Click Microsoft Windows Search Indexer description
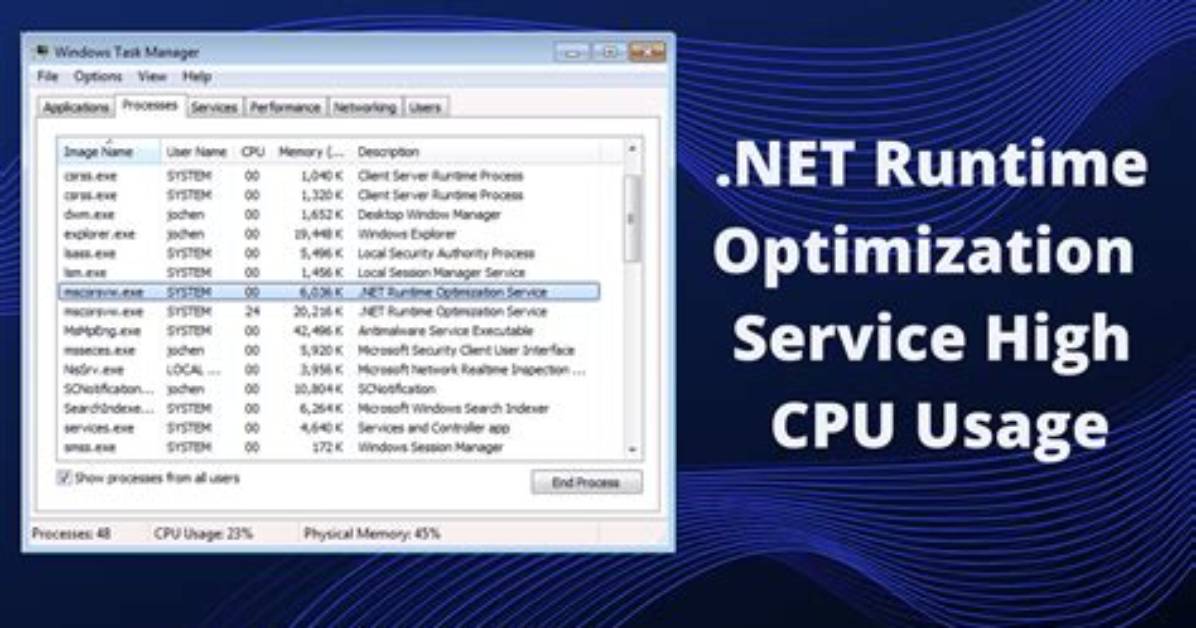 click(453, 409)
